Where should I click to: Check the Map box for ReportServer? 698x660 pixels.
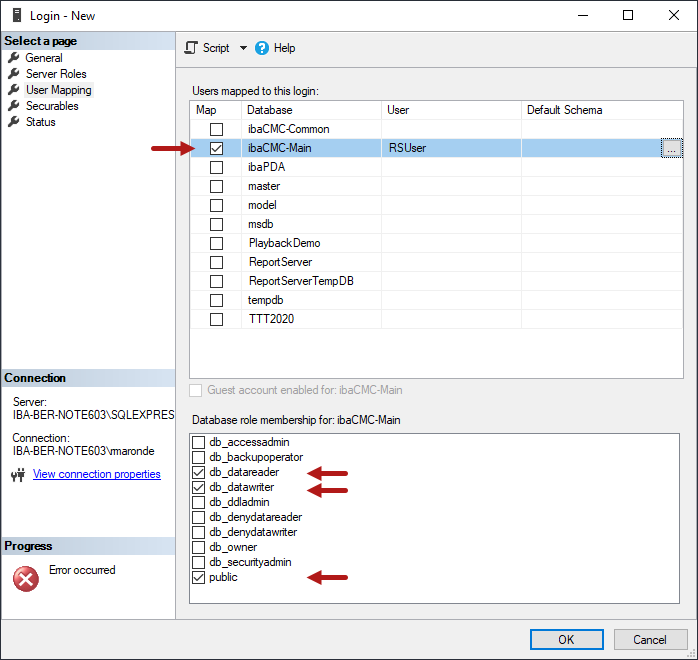point(216,263)
